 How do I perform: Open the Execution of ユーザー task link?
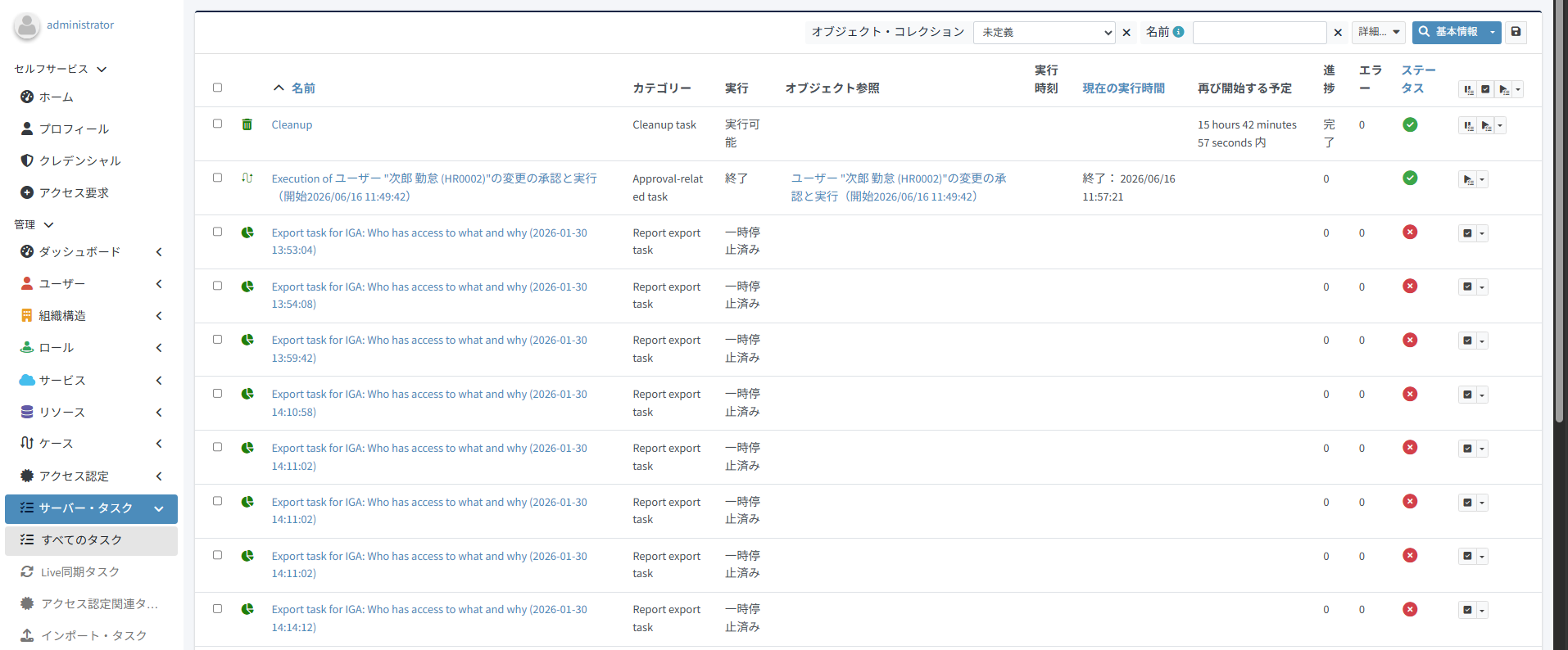[434, 187]
